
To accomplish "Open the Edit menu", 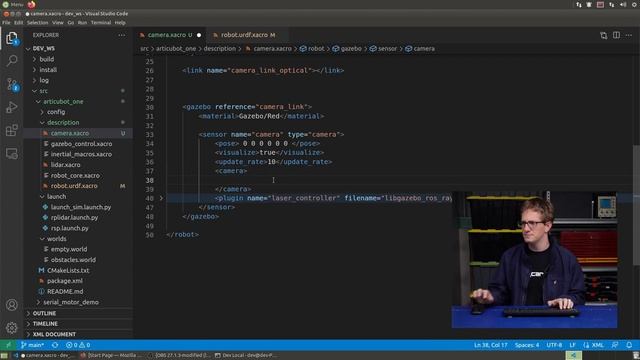I will (19, 23).
